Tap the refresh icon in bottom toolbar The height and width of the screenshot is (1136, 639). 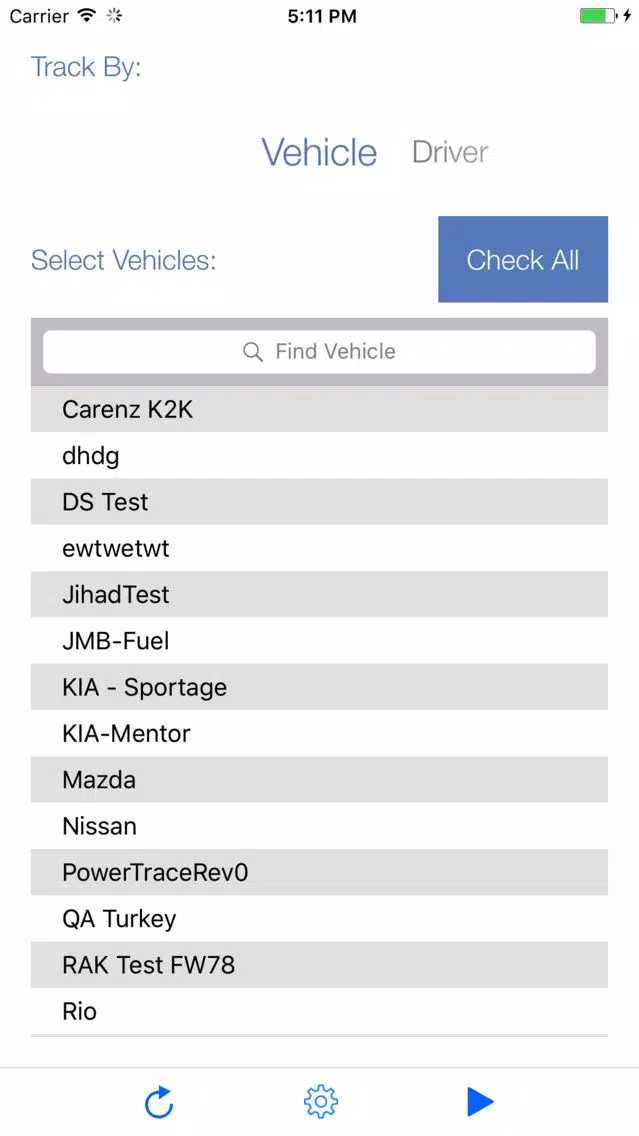(159, 1102)
